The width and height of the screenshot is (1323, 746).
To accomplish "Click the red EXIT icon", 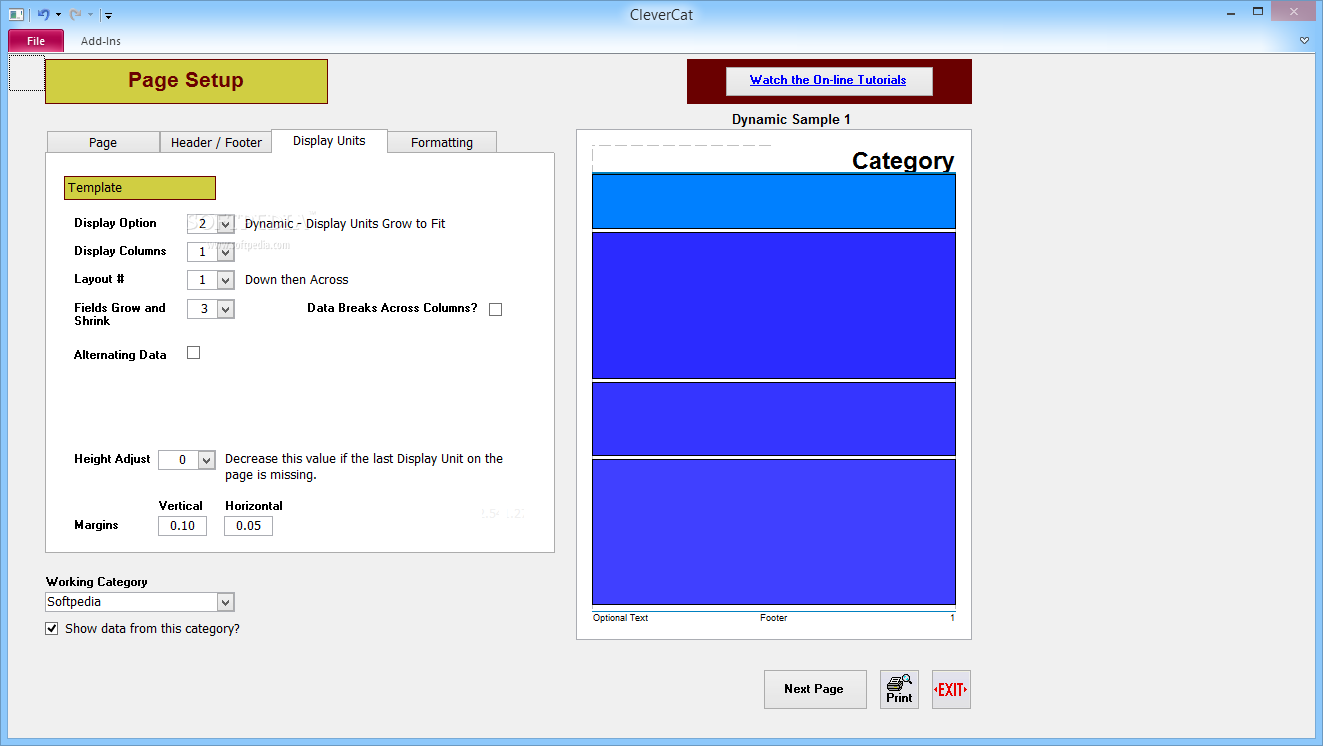I will (951, 689).
